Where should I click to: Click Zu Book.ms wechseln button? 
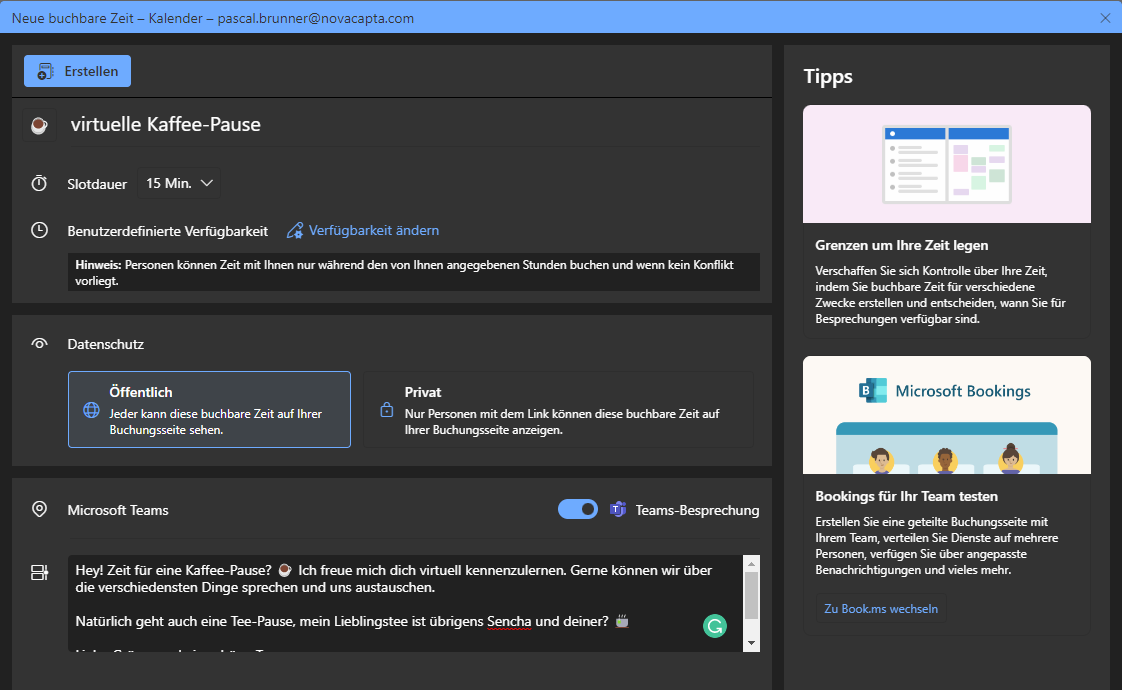(880, 608)
